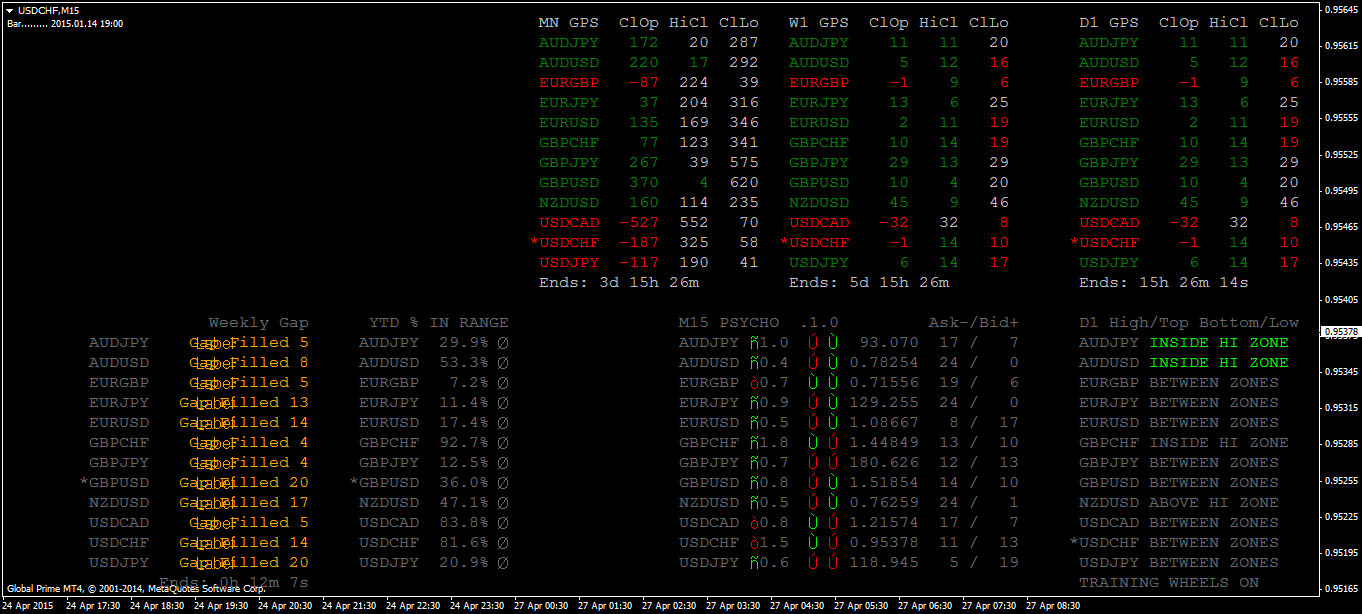Viewport: 1362px width, 614px height.
Task: Click the 0.95378 current price marker
Action: click(1340, 331)
